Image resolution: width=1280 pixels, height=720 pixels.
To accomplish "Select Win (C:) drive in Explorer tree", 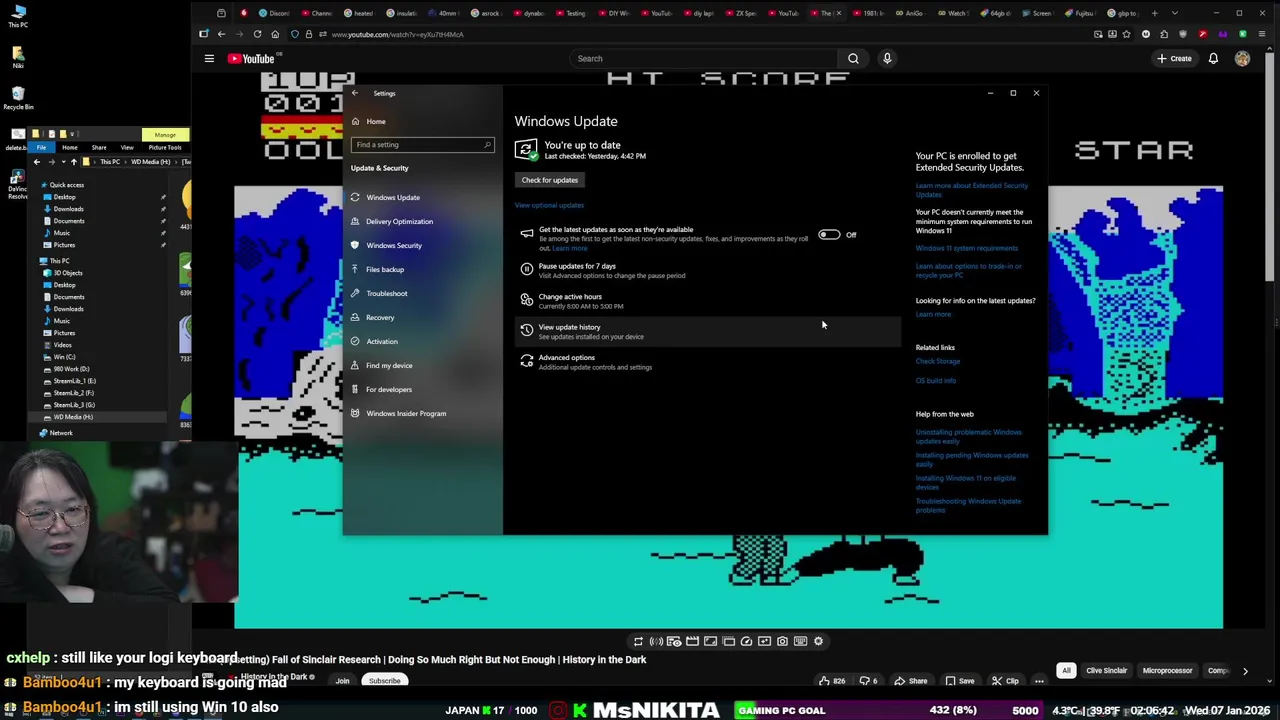I will 64,357.
